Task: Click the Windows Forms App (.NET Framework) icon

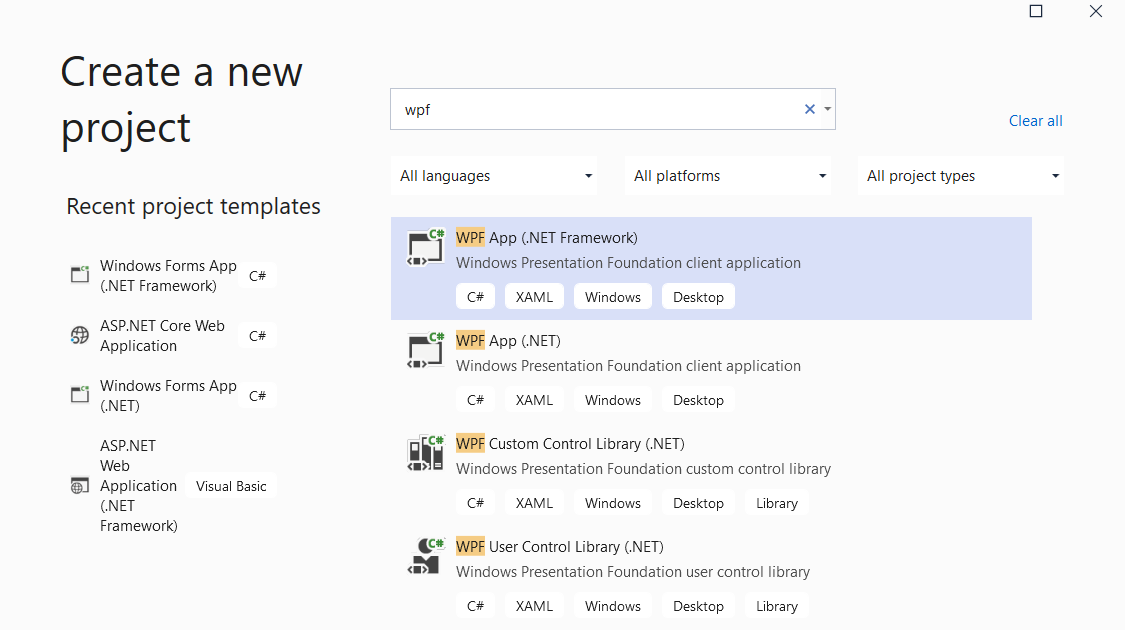Action: [80, 275]
